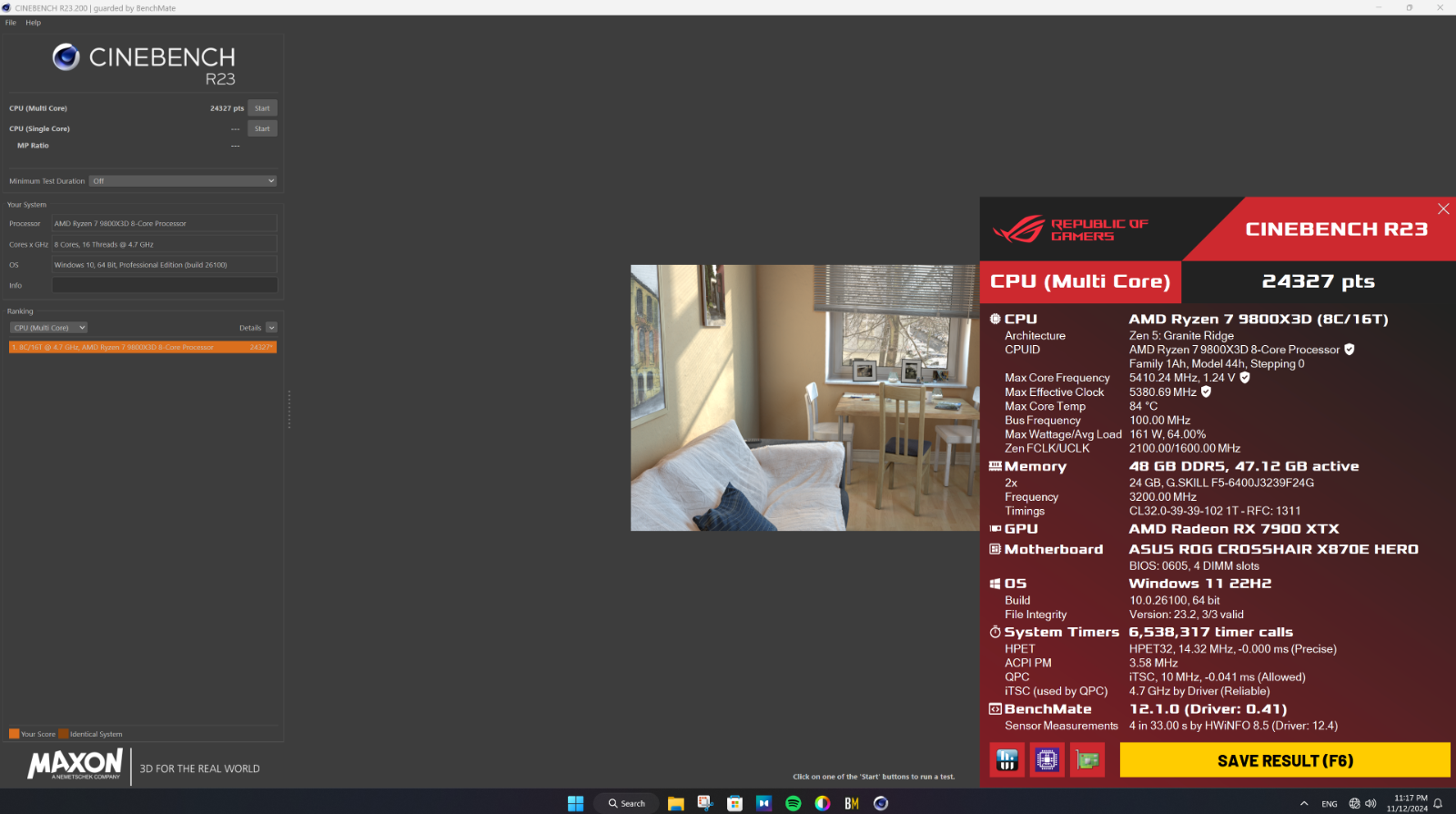This screenshot has width=1456, height=814.
Task: Launch CPU-Z icon in BenchMate panel
Action: (1047, 760)
